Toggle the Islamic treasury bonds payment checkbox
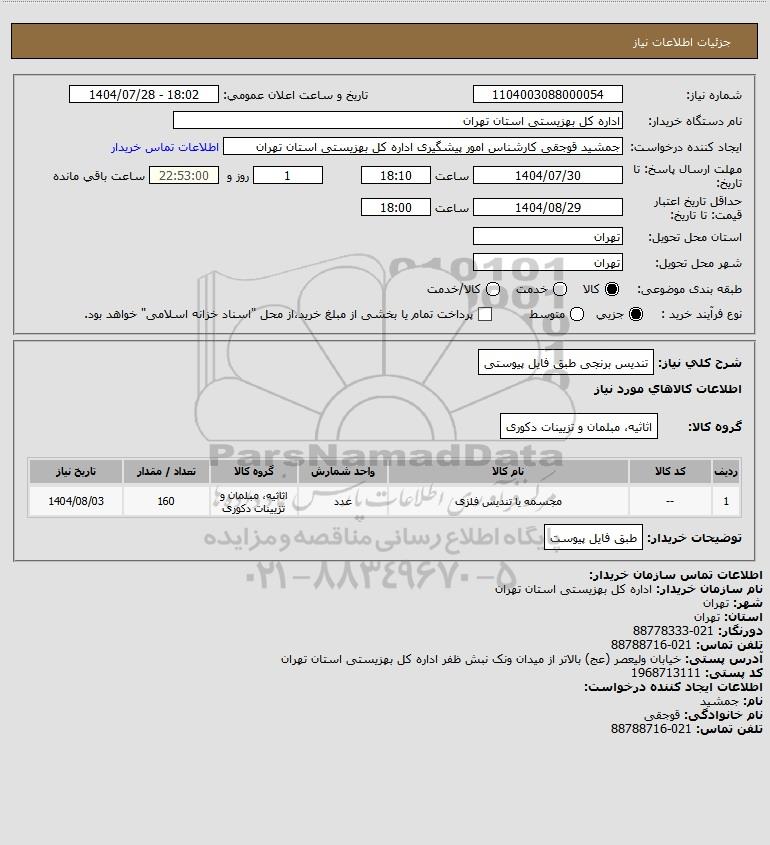The width and height of the screenshot is (770, 845). pyautogui.click(x=485, y=314)
